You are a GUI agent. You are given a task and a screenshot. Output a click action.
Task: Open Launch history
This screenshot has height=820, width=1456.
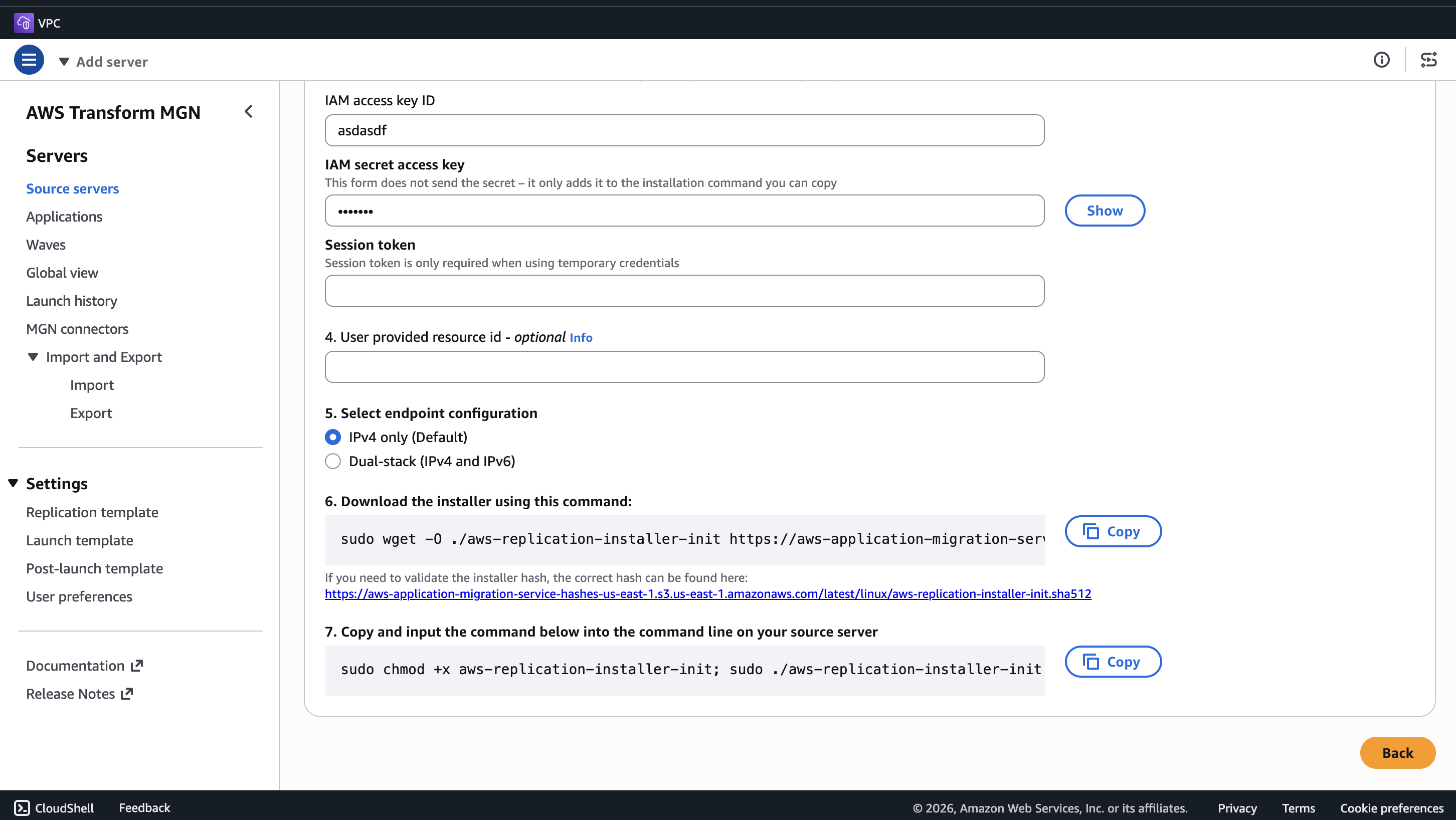pyautogui.click(x=72, y=301)
